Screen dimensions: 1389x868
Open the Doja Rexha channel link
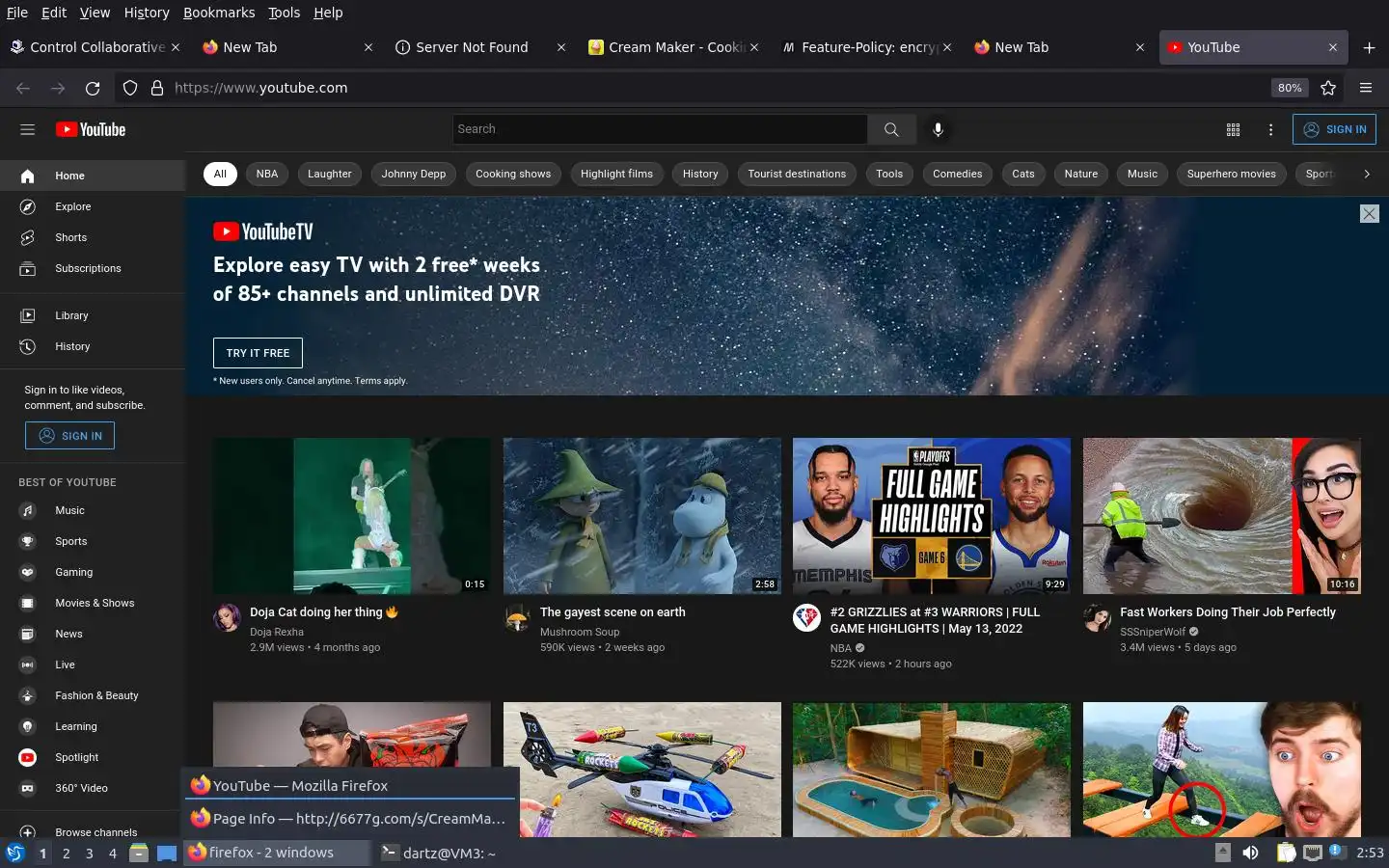click(x=277, y=632)
